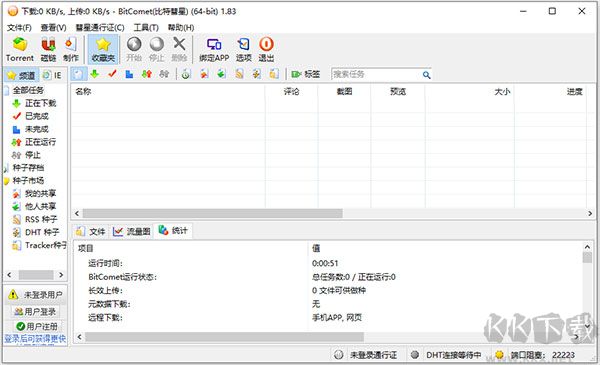Open the File menu (文件)

[19, 28]
